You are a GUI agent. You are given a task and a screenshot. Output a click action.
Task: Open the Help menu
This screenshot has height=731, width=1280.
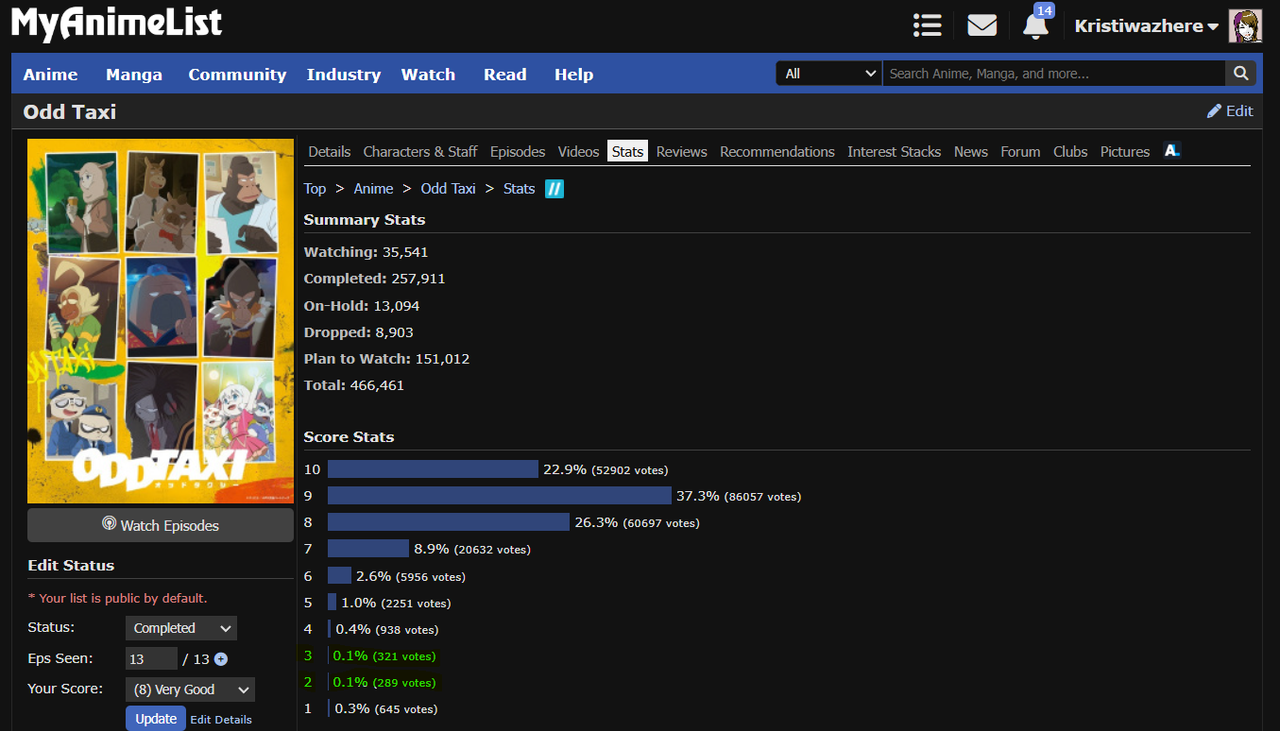click(x=574, y=74)
